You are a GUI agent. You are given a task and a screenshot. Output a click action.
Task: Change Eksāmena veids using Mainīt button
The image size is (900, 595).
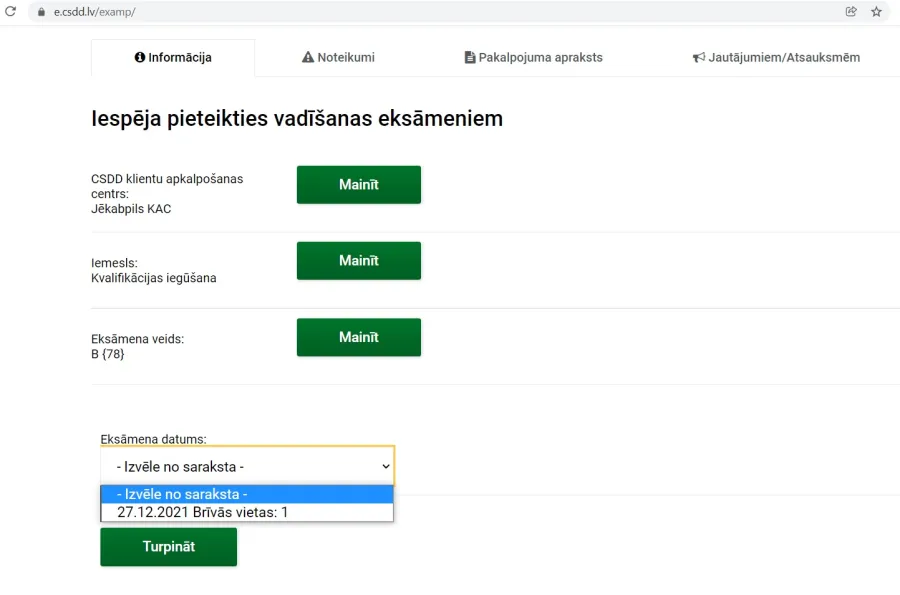tap(359, 337)
